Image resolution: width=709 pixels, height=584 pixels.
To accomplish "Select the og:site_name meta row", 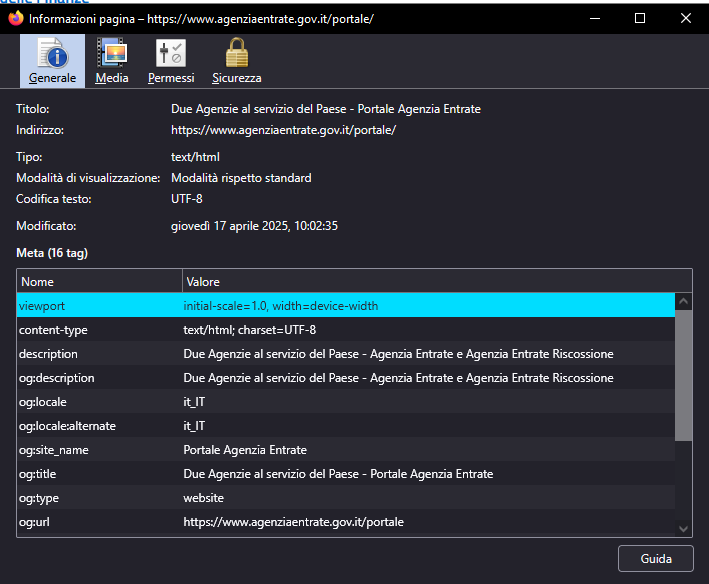I will coord(346,450).
